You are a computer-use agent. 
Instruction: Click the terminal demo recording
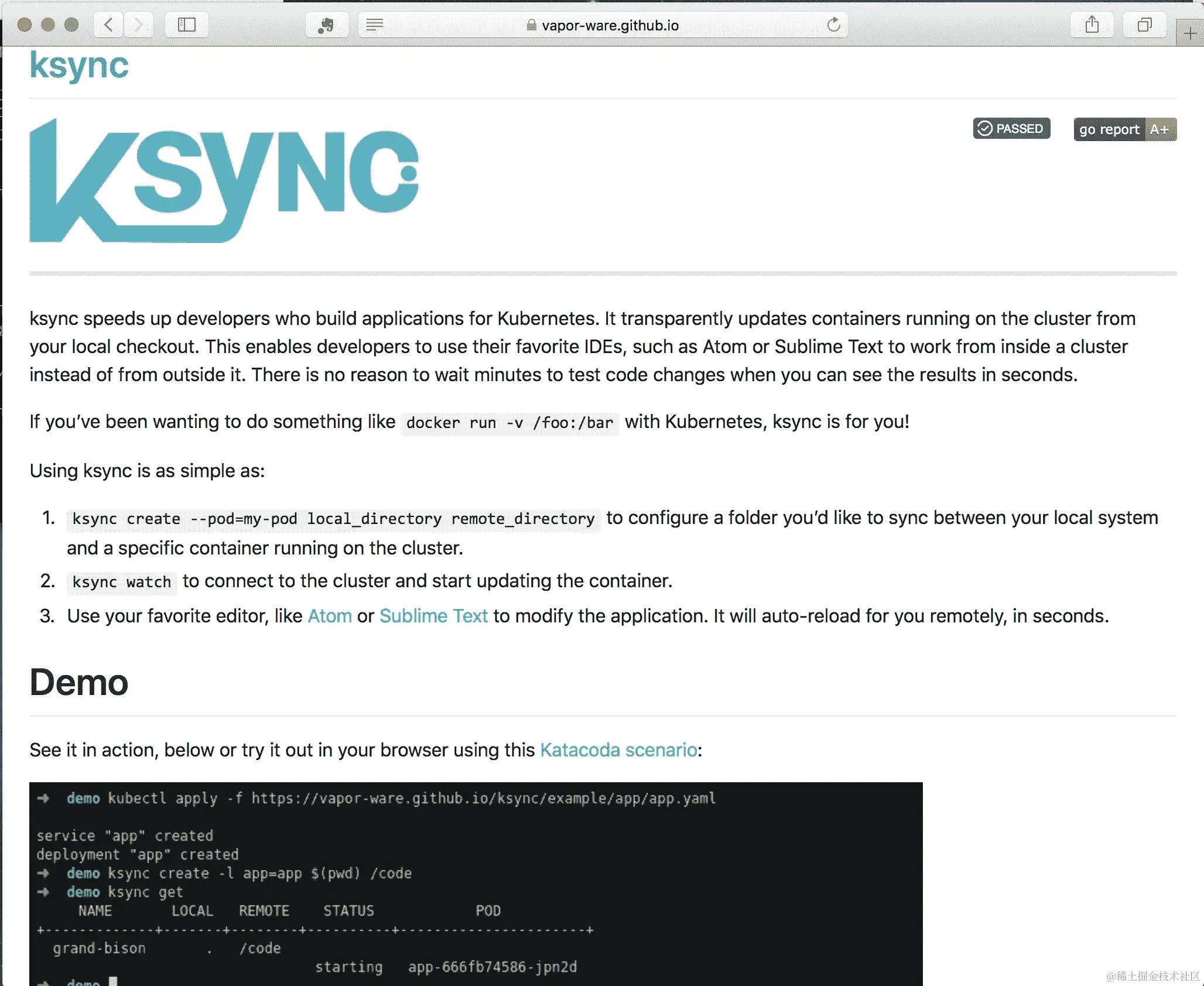point(476,884)
